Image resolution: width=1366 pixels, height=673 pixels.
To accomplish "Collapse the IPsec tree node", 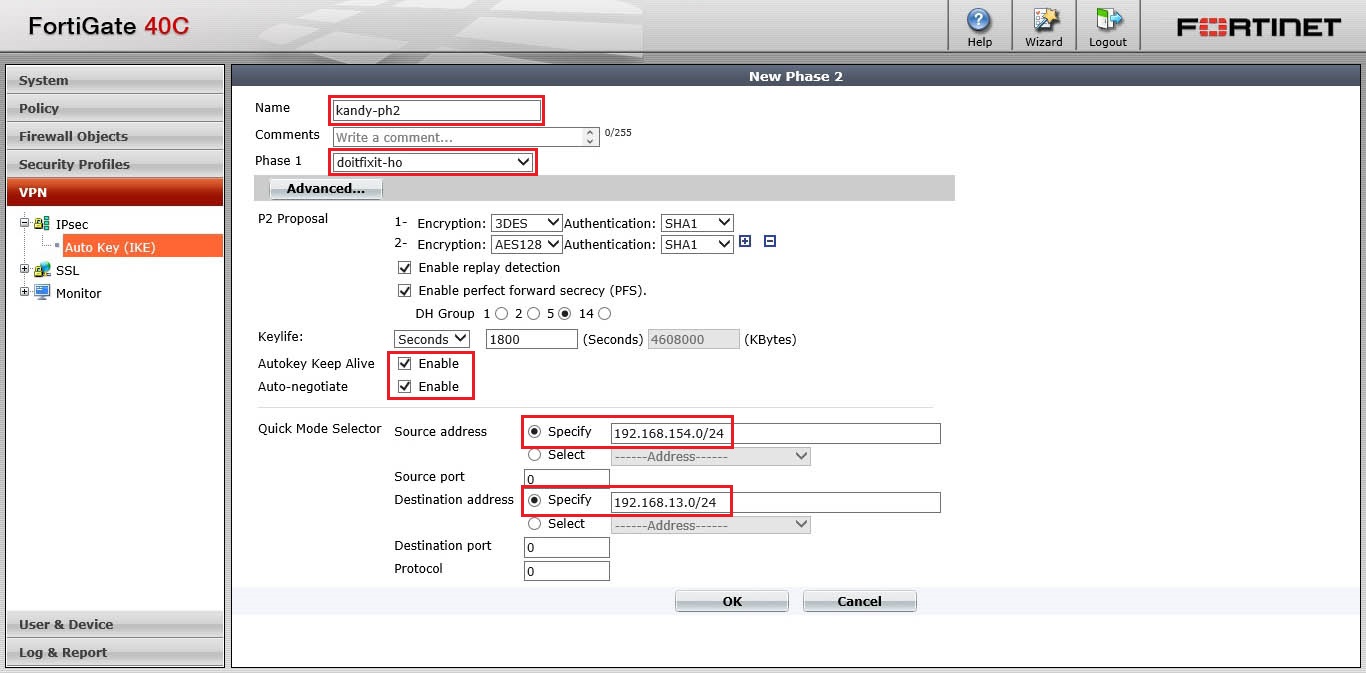I will pyautogui.click(x=25, y=223).
